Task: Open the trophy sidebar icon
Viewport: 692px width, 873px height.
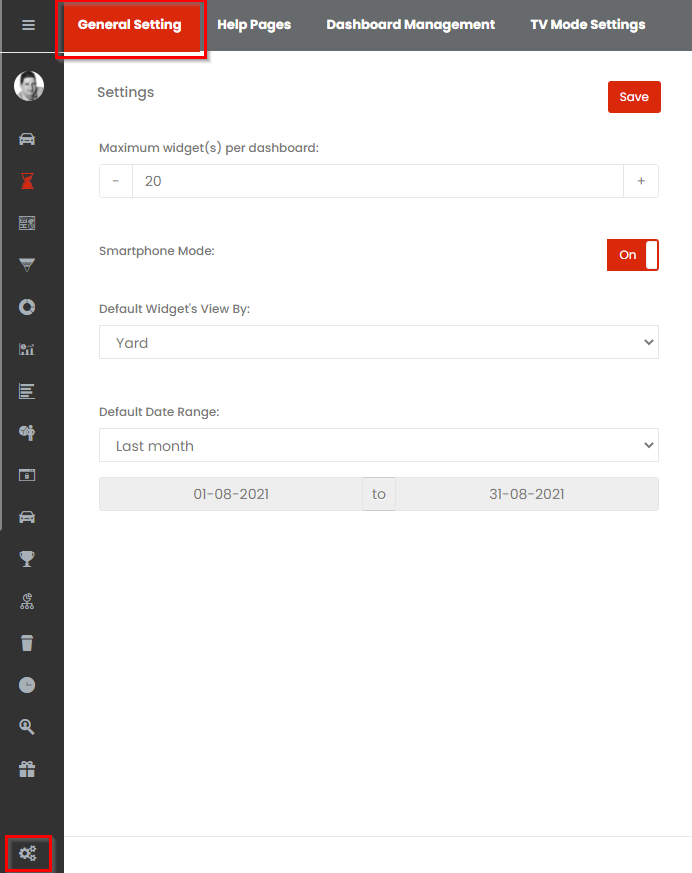Action: tap(27, 558)
